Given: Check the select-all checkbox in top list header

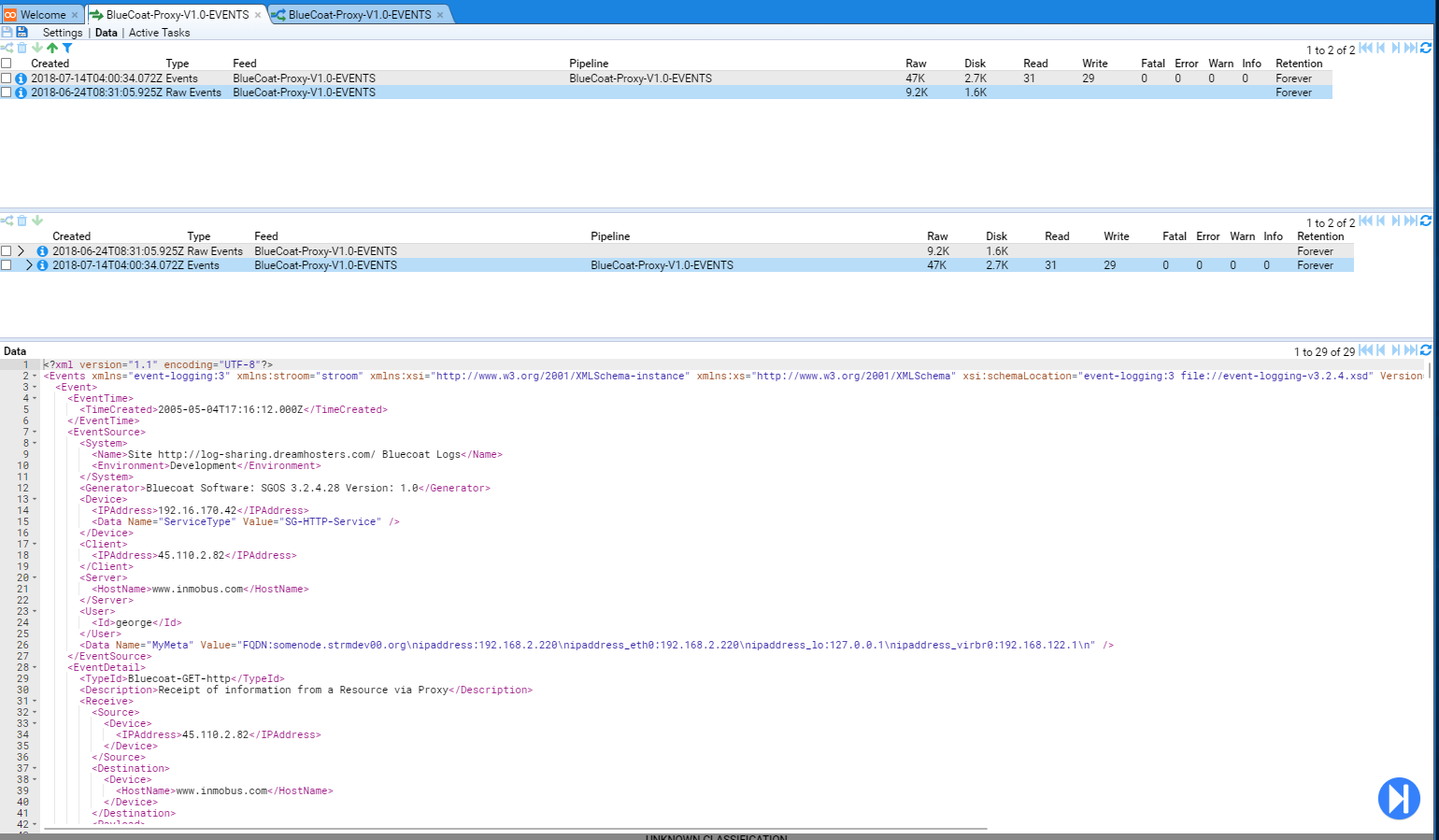Looking at the screenshot, I should [x=7, y=64].
